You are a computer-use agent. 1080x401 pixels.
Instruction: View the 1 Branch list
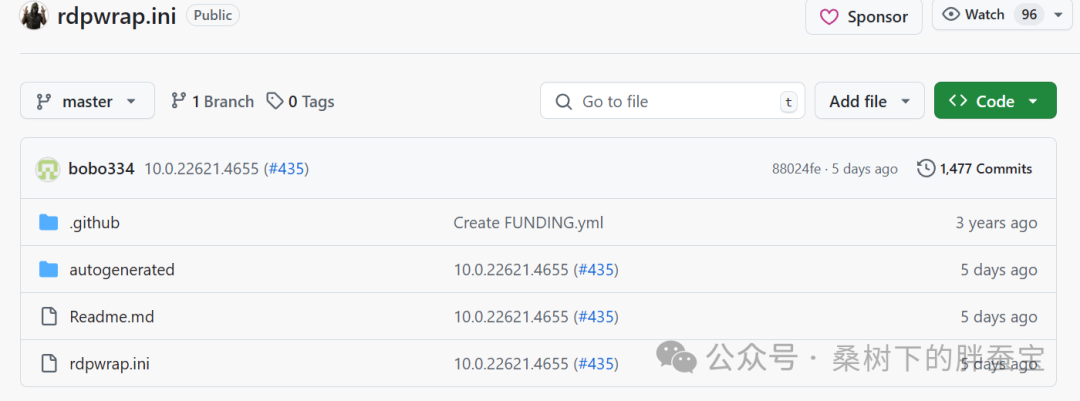[212, 101]
